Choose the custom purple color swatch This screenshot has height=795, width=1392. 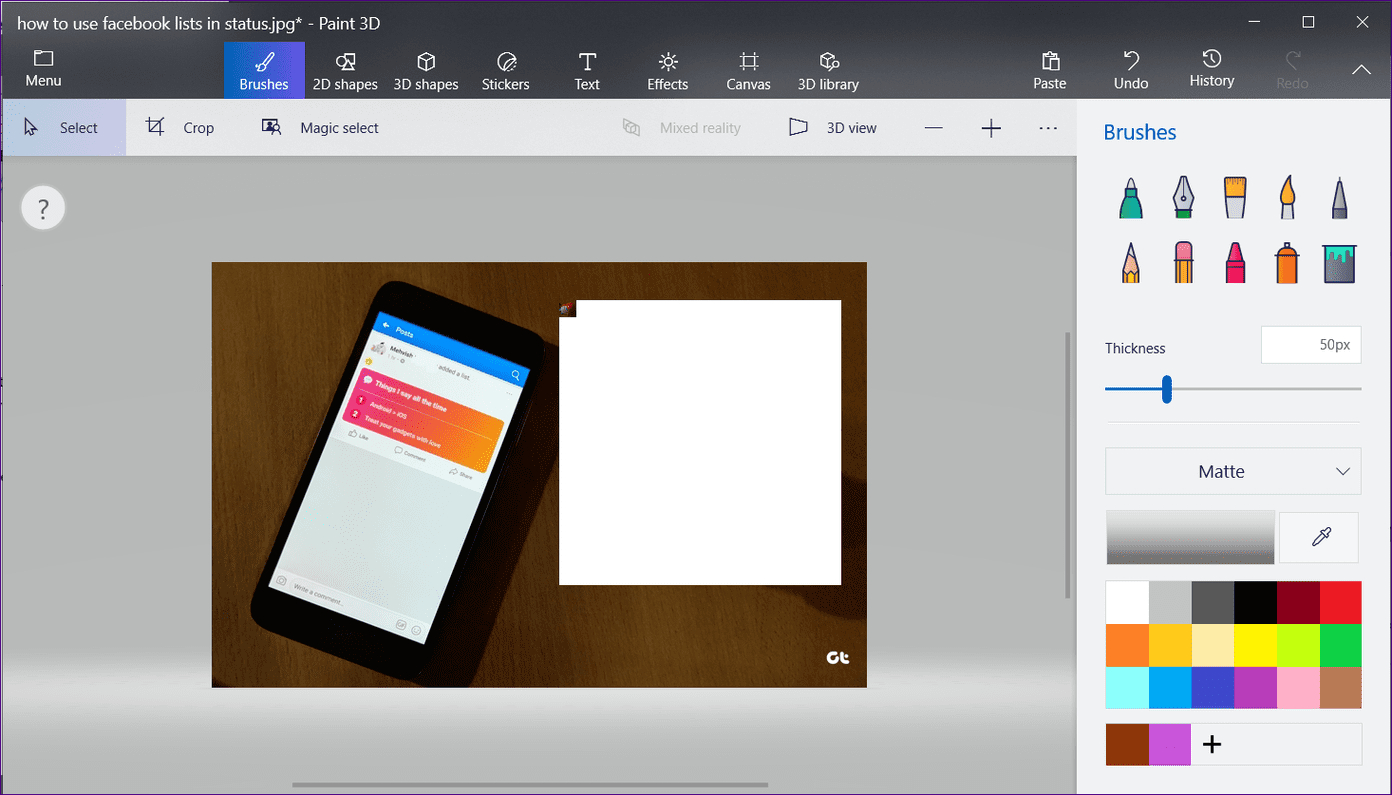click(1170, 744)
